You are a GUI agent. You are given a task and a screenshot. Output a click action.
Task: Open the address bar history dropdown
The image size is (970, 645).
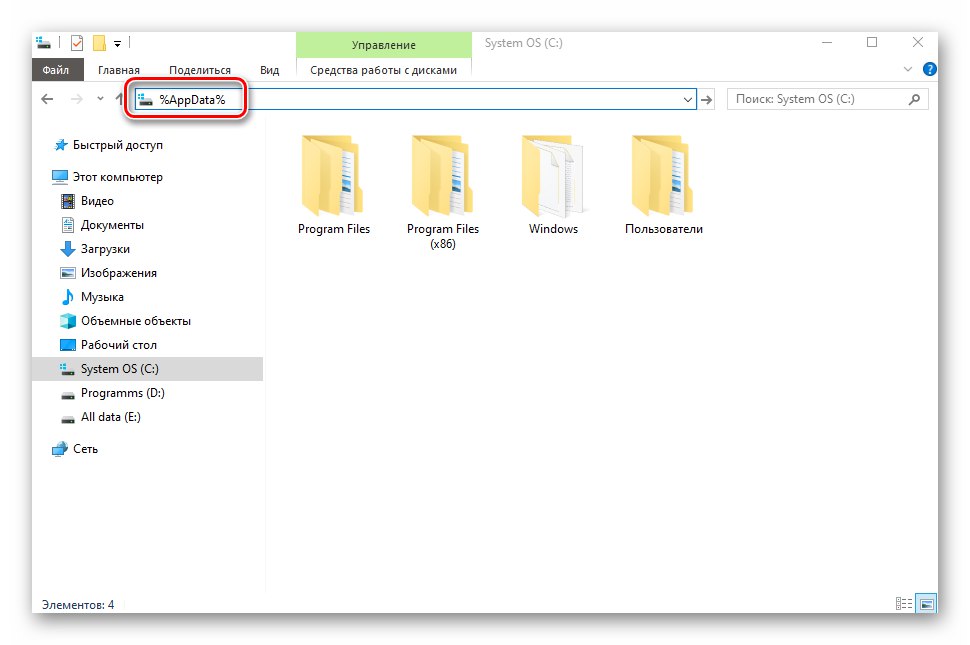[x=687, y=99]
